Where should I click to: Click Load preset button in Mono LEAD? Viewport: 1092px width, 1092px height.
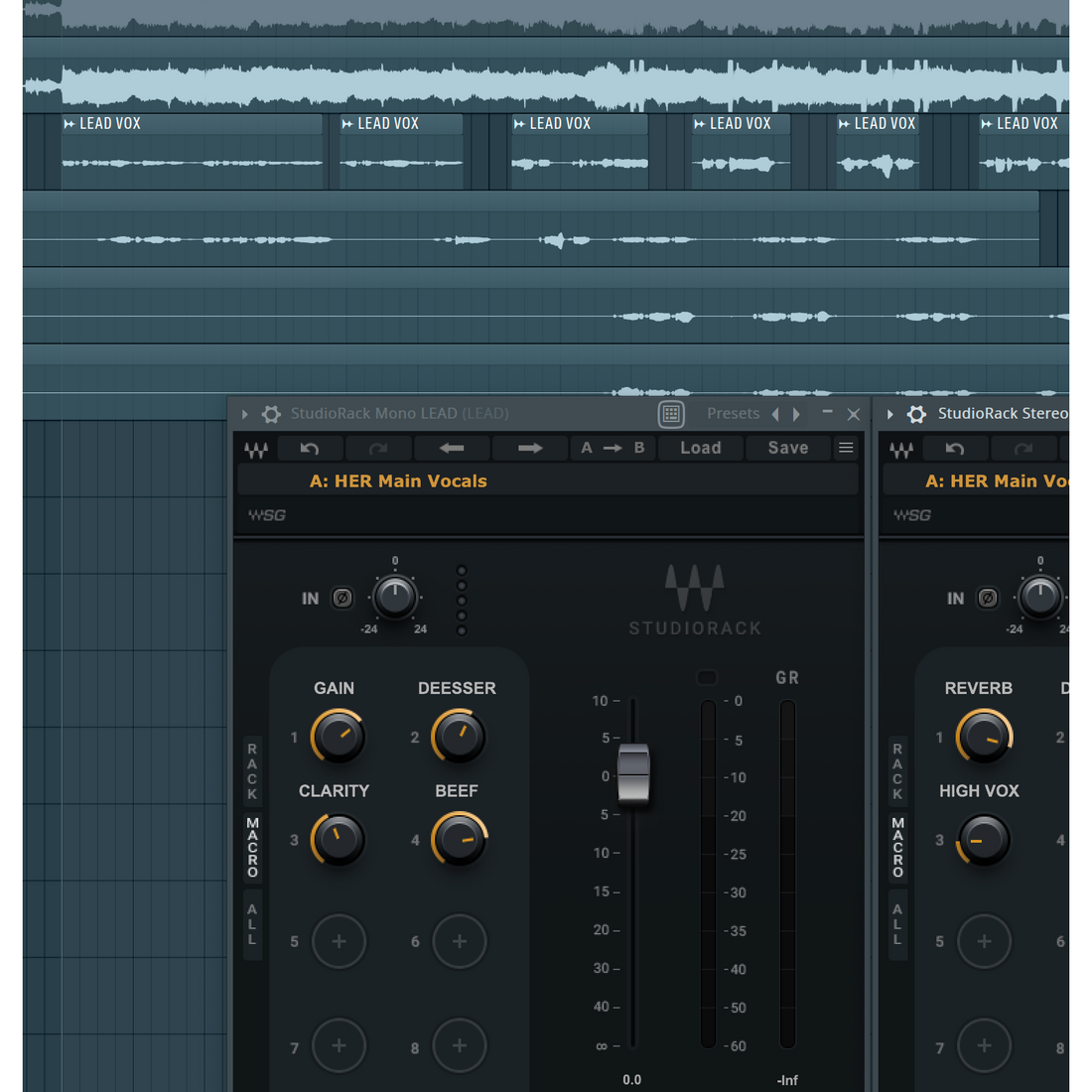pos(701,449)
